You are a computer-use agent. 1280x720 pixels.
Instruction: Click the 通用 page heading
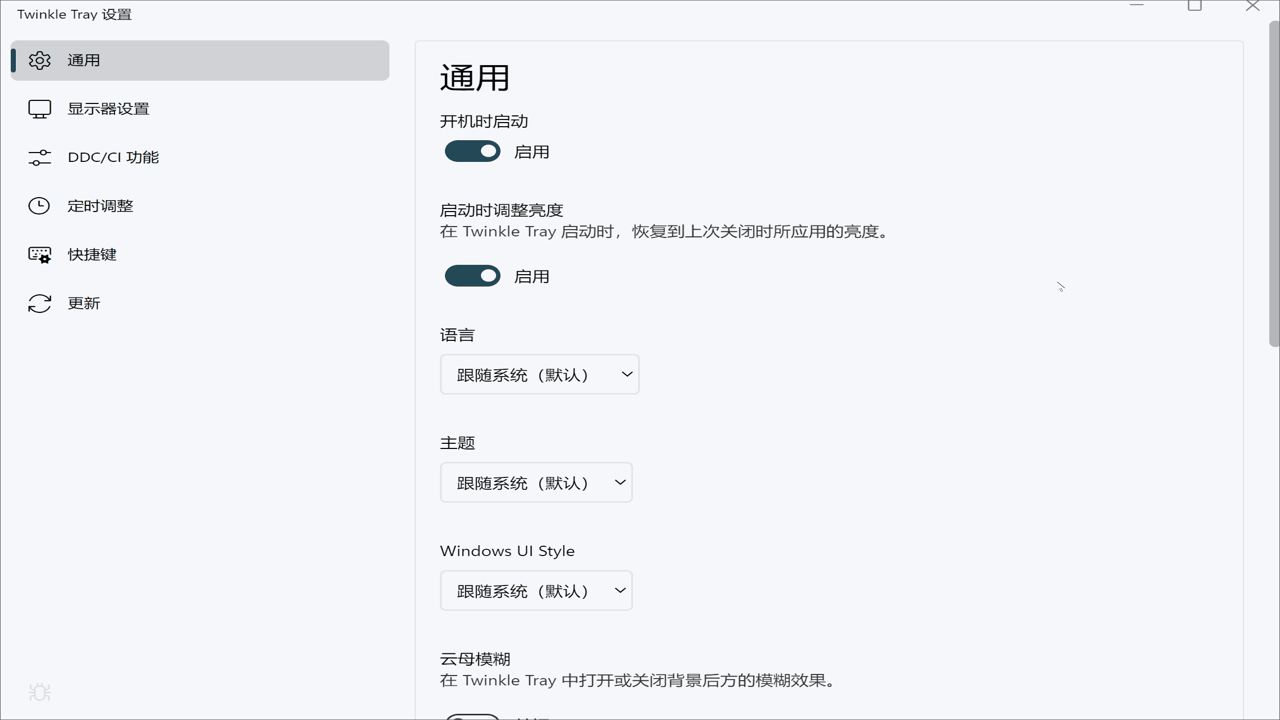click(x=475, y=77)
